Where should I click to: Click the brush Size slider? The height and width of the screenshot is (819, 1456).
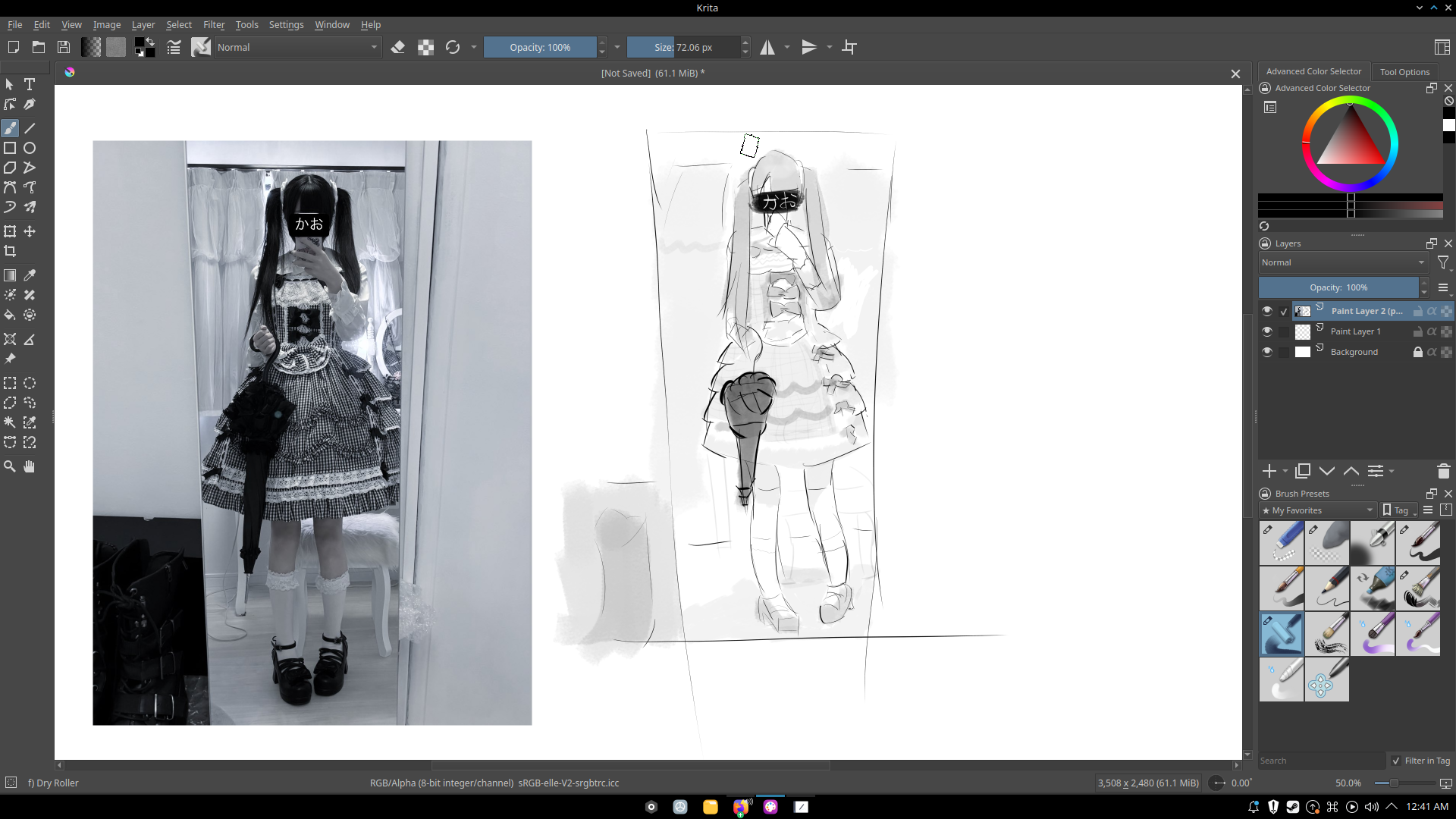pyautogui.click(x=683, y=47)
